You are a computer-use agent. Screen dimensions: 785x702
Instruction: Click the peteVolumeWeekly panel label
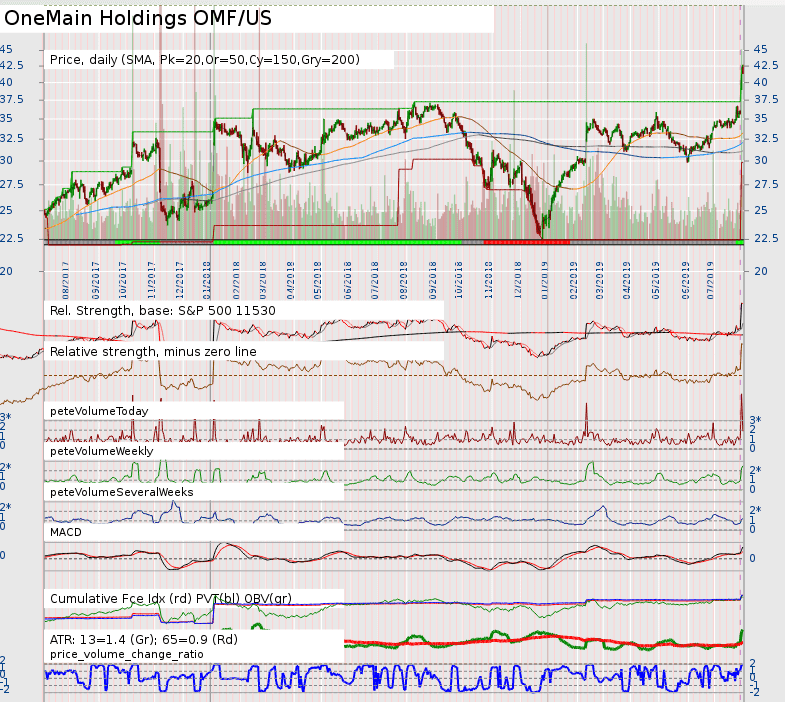click(102, 451)
